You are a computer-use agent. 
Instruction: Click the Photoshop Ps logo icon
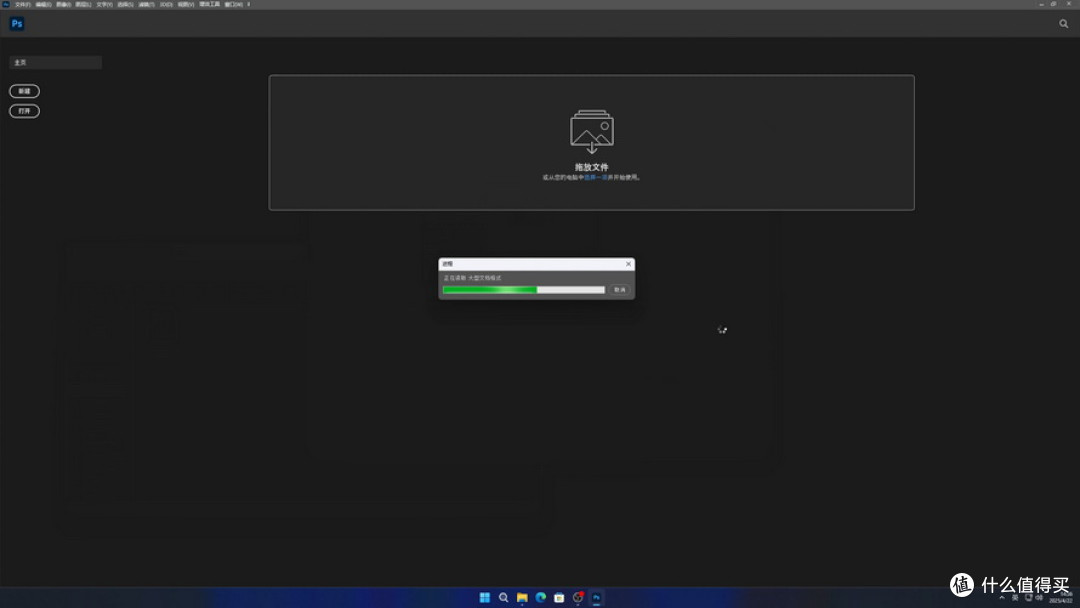(x=17, y=23)
